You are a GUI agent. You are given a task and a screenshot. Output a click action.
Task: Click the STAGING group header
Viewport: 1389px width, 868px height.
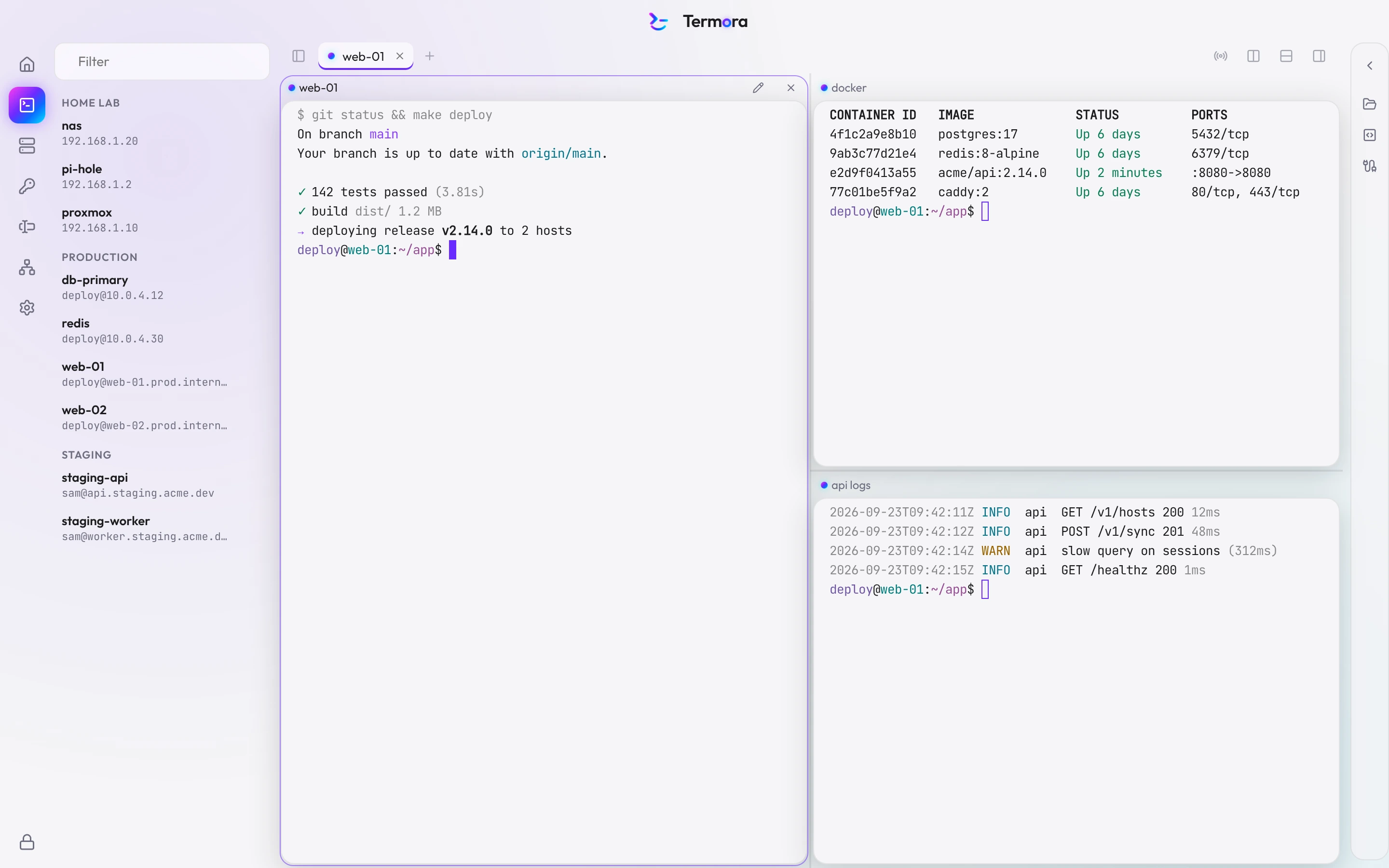click(86, 455)
